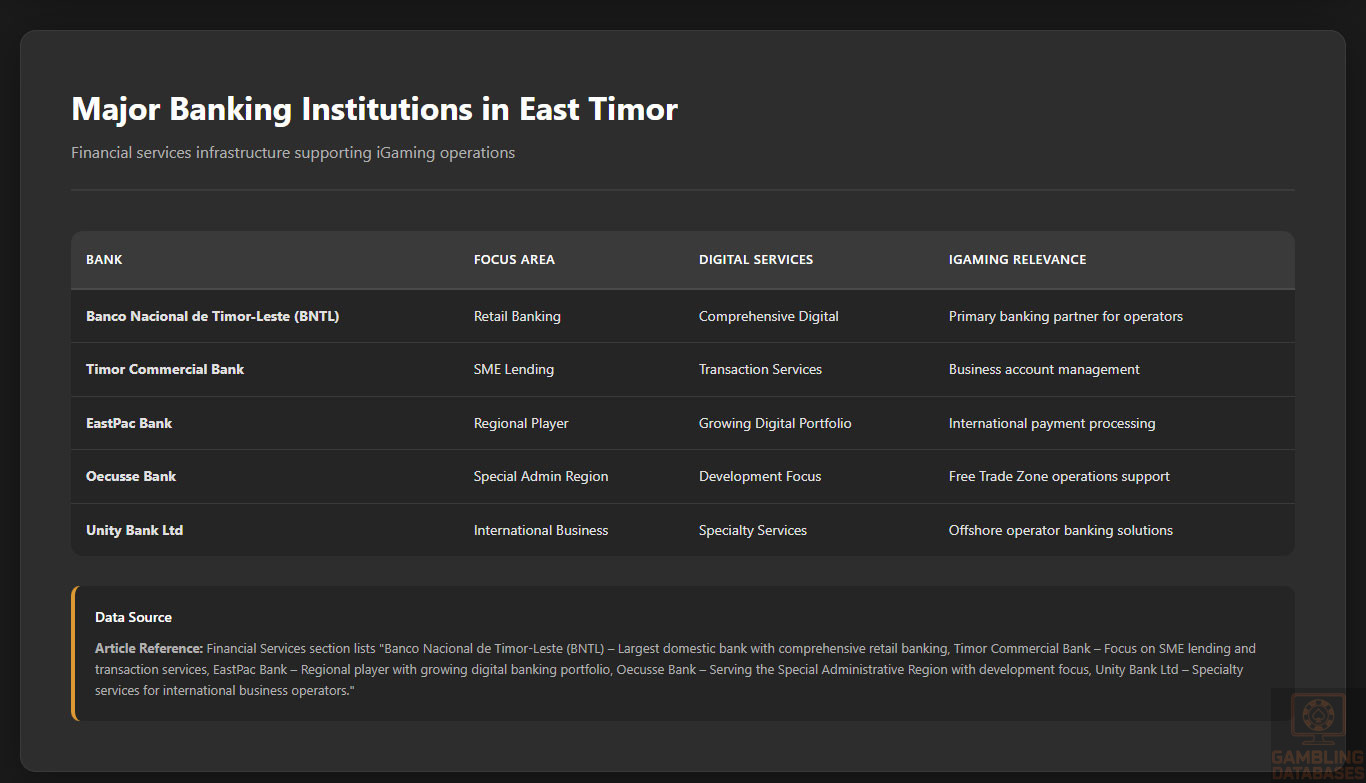Click the Article Reference label
Image resolution: width=1366 pixels, height=783 pixels.
(x=149, y=648)
